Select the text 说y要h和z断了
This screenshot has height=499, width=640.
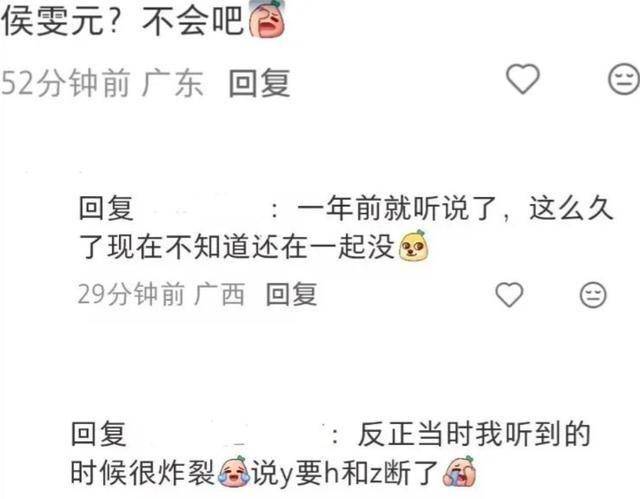pyautogui.click(x=345, y=472)
